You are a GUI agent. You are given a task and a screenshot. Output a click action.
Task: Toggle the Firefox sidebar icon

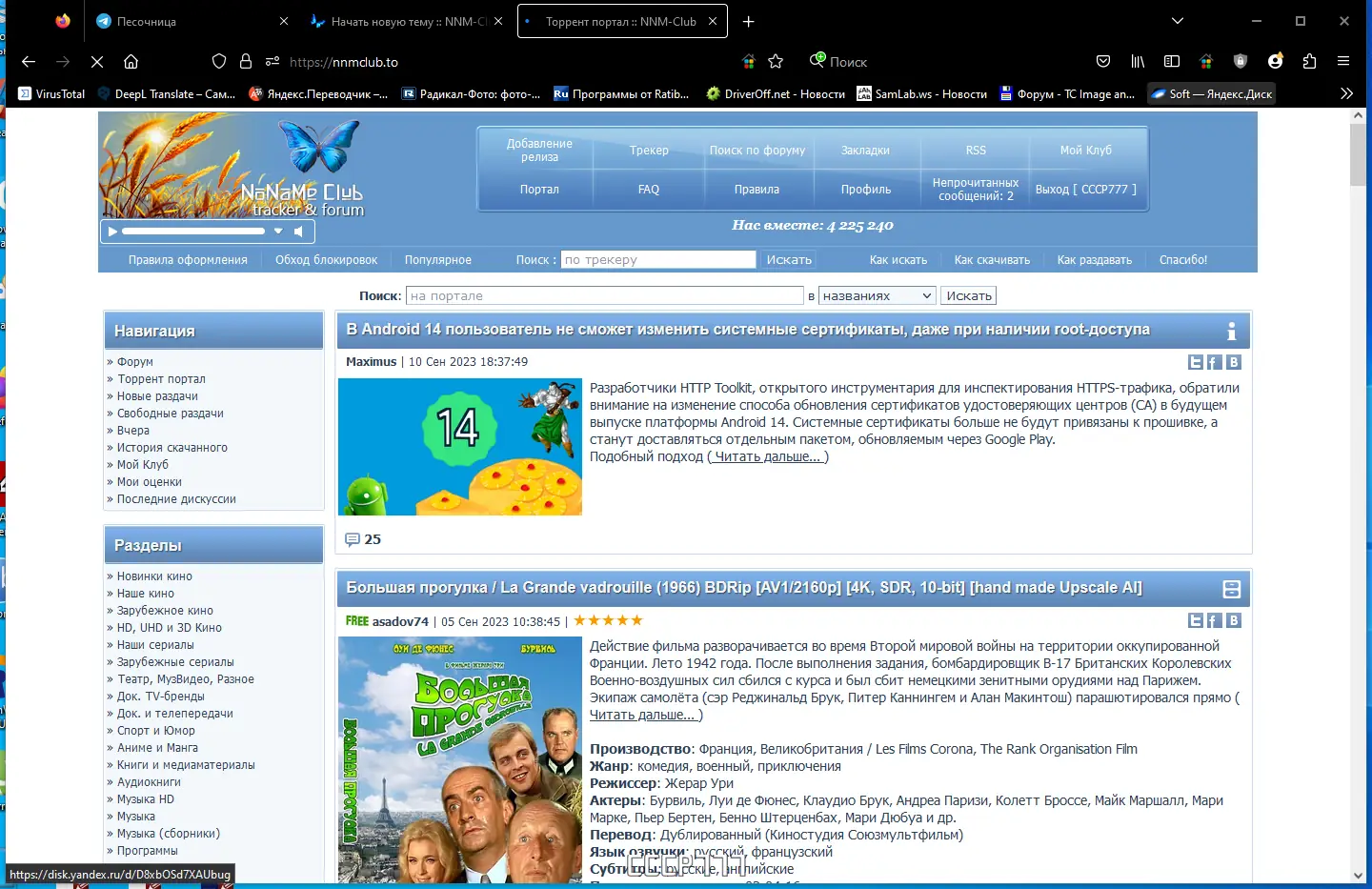(x=1172, y=62)
